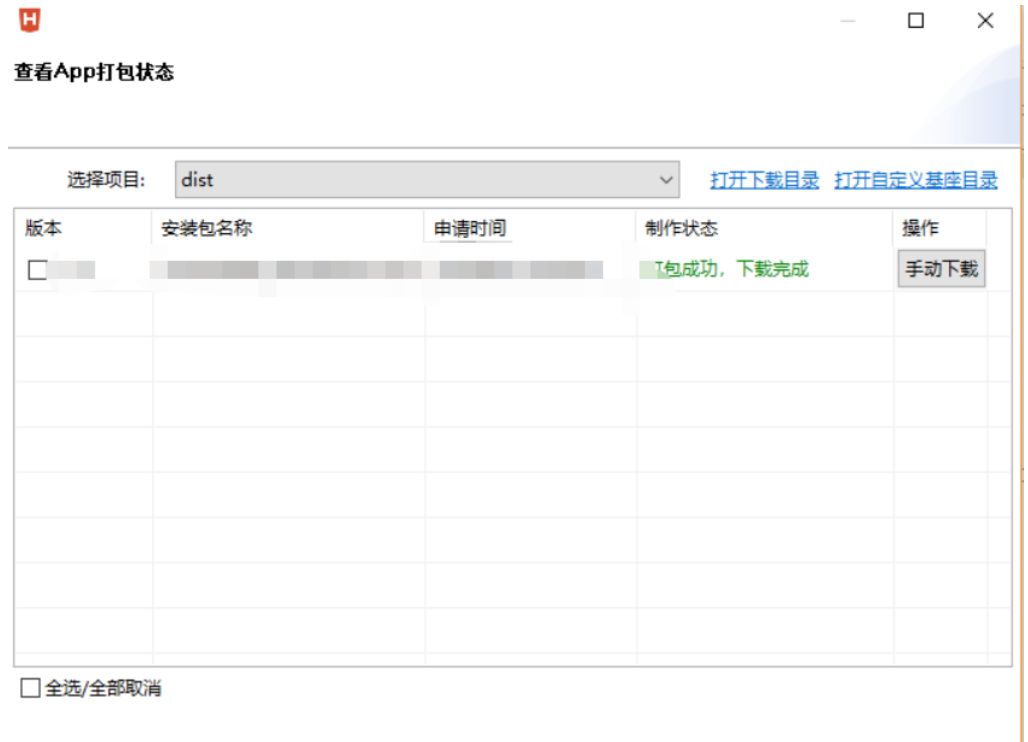Click the blurred package name cell in first row
1028x742 pixels.
tap(285, 269)
